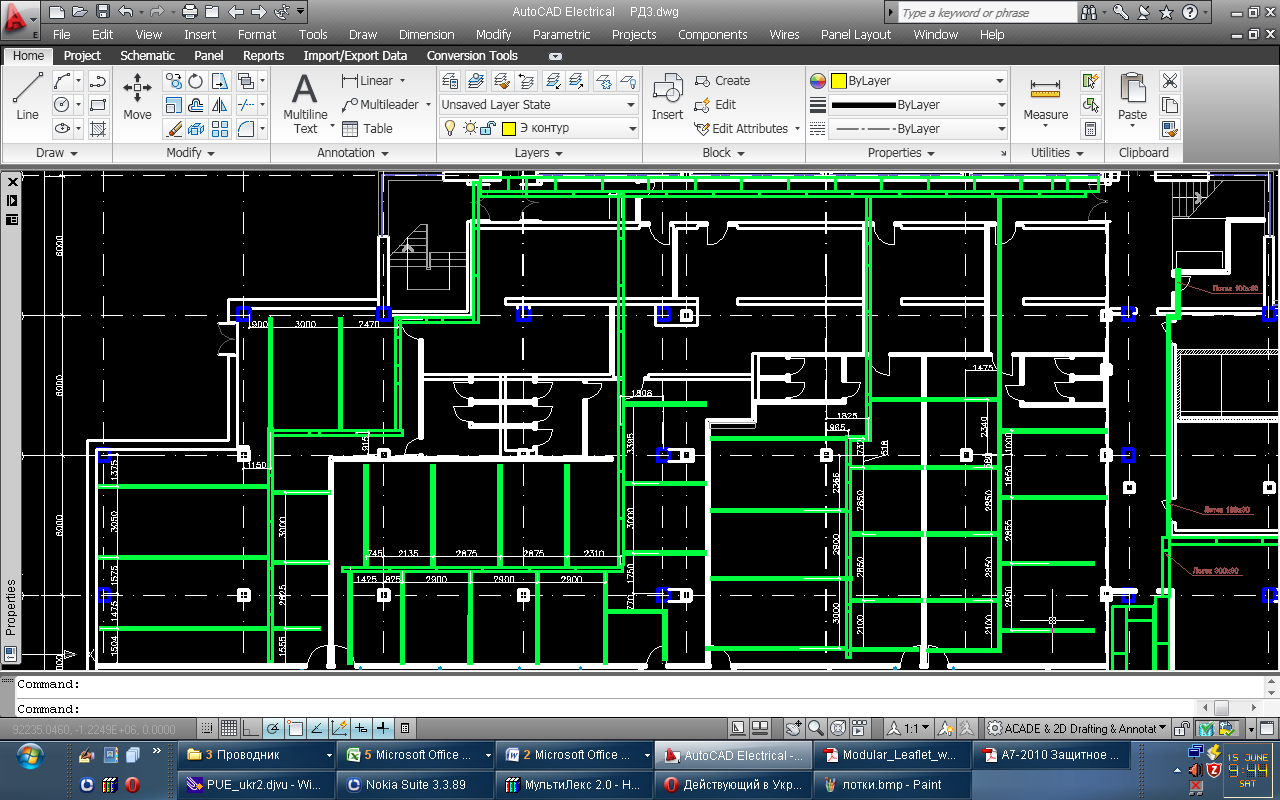Expand the ByLayer lineweight dropdown
This screenshot has width=1280, height=800.
pyautogui.click(x=1000, y=105)
